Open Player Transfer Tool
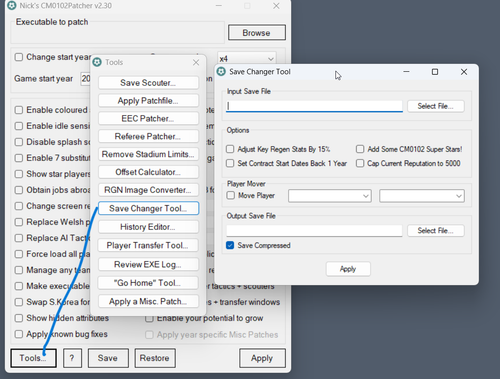 [148, 245]
